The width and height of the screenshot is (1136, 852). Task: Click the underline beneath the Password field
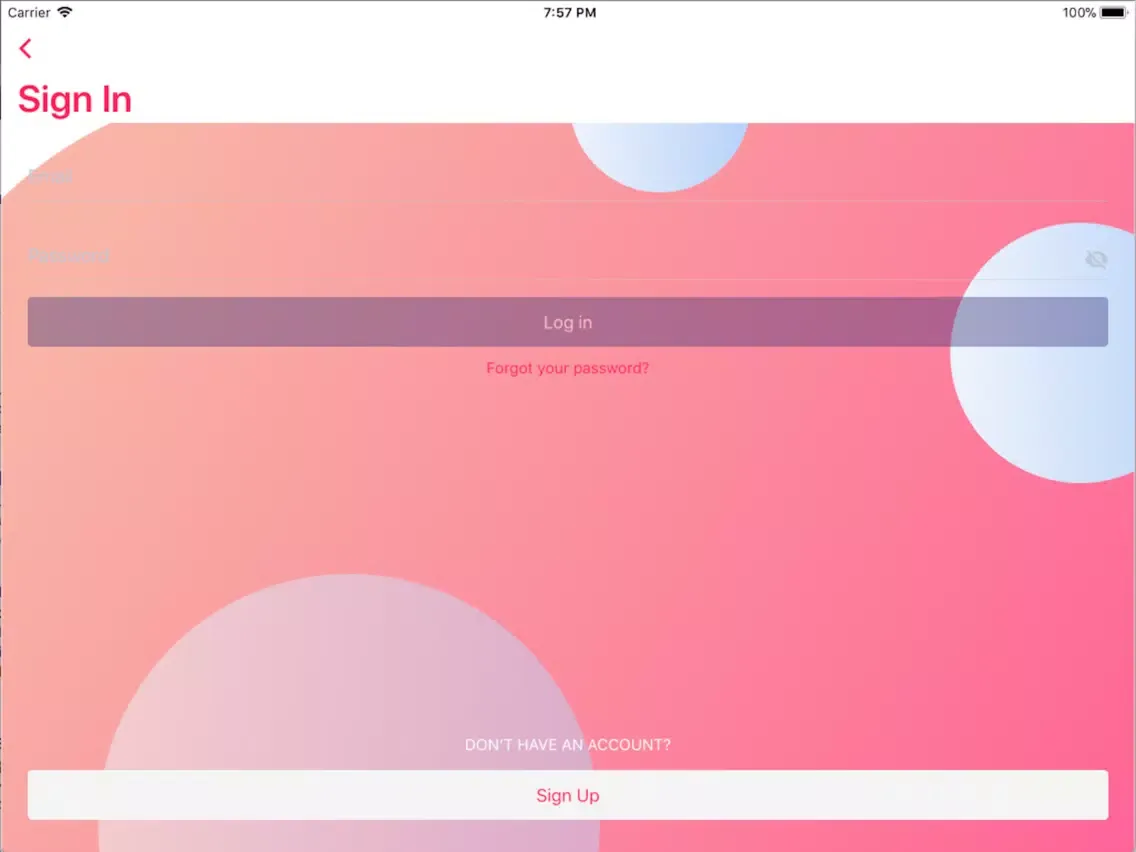click(567, 280)
